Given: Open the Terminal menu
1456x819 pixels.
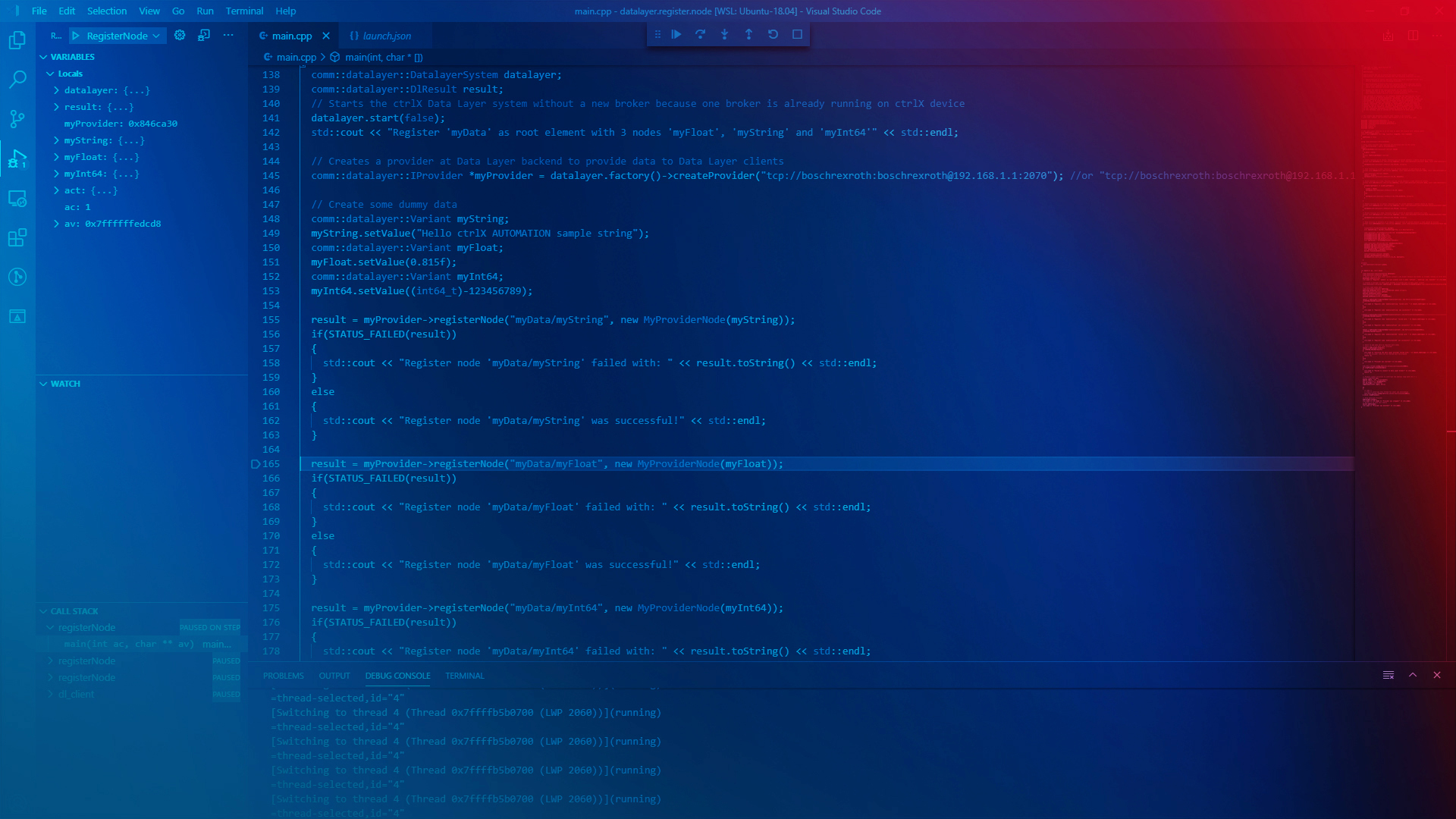Looking at the screenshot, I should pos(244,11).
